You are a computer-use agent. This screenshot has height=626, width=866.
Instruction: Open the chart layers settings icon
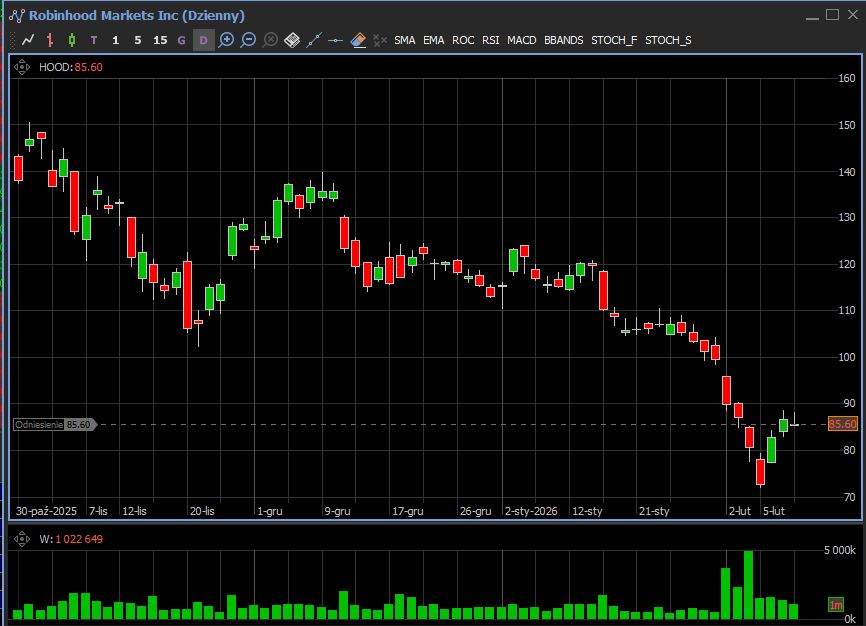point(292,40)
